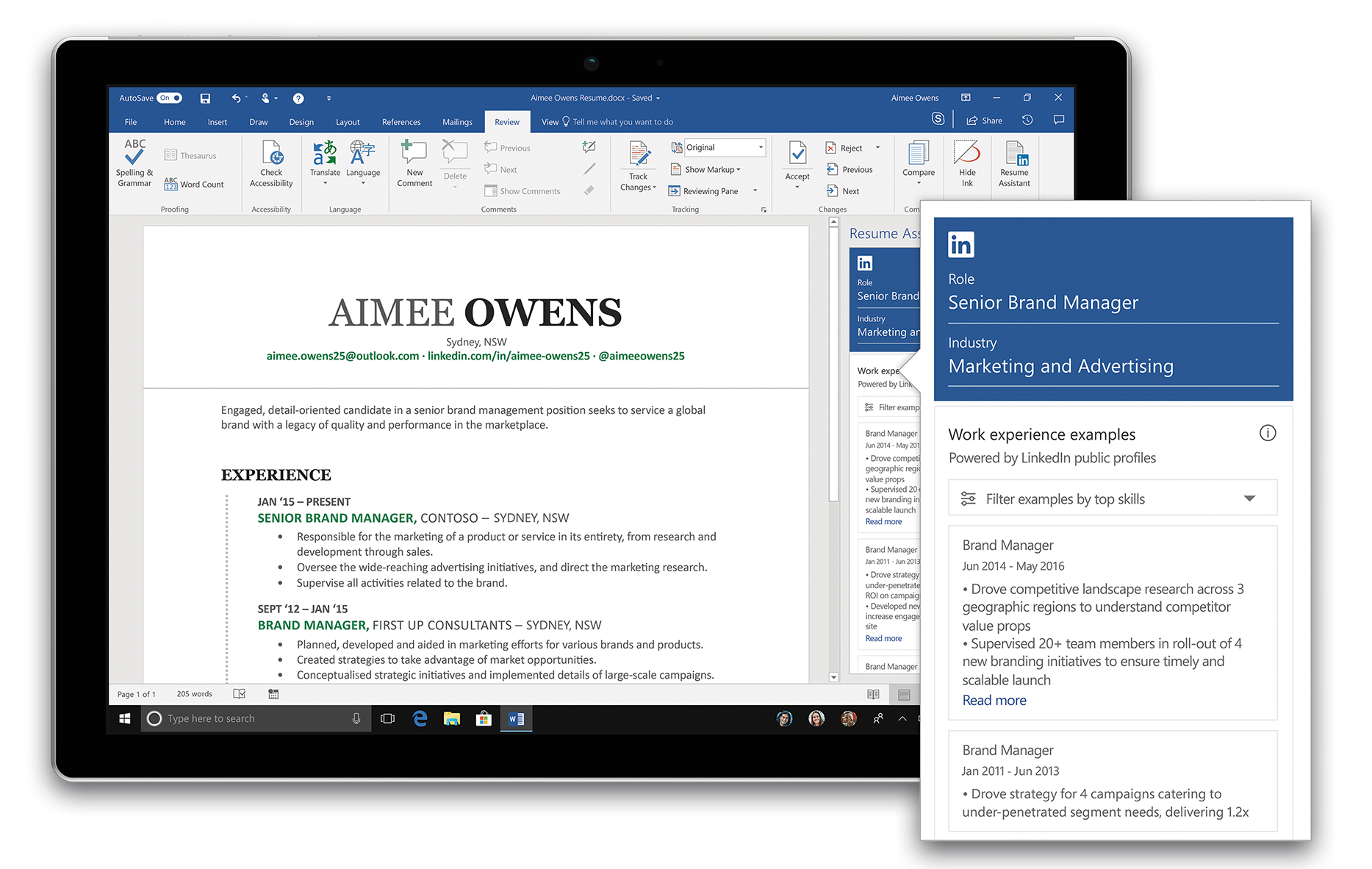Toggle Track Changes
Viewport: 1372px width, 869px height.
pos(639,166)
